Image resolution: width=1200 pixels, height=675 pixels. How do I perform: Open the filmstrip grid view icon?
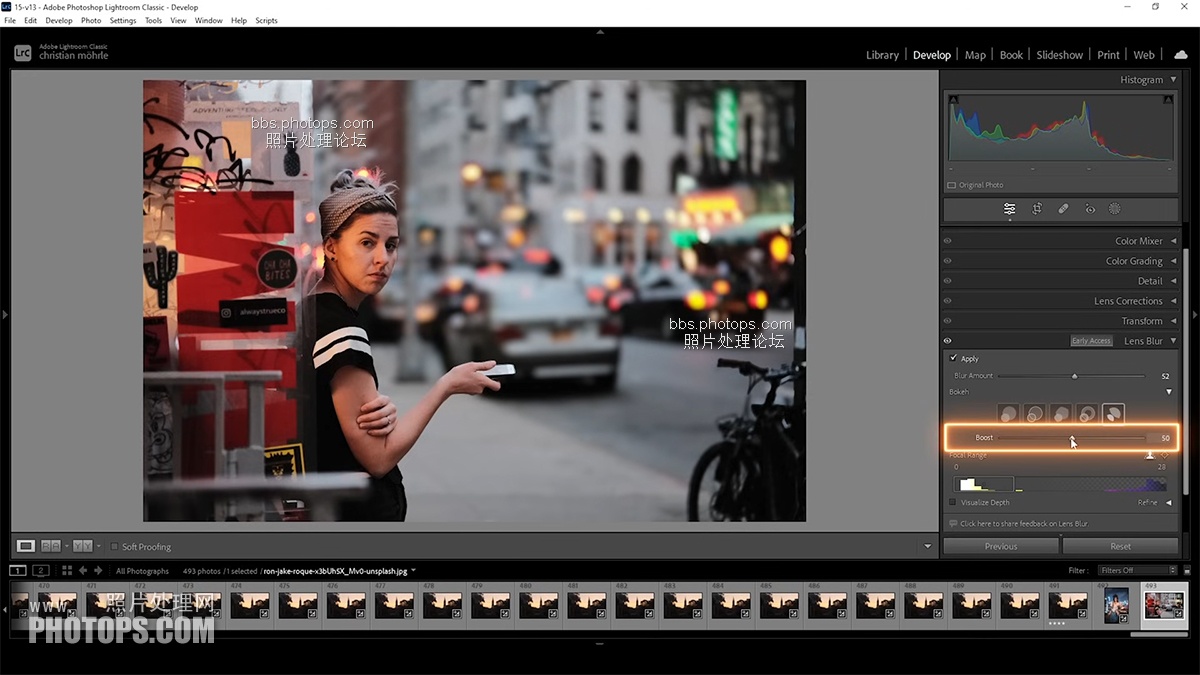pyautogui.click(x=67, y=570)
